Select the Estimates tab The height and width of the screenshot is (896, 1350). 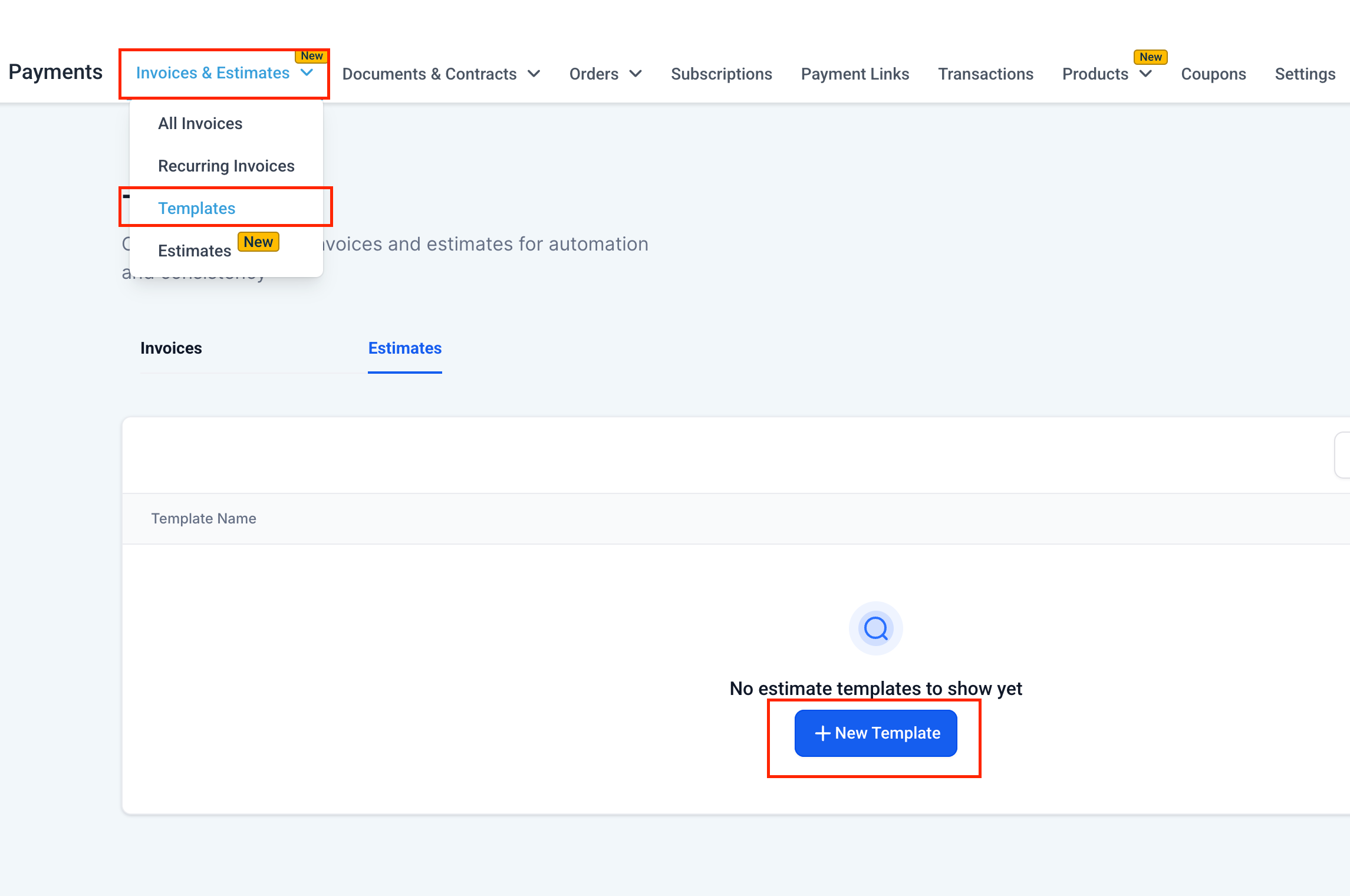[404, 348]
